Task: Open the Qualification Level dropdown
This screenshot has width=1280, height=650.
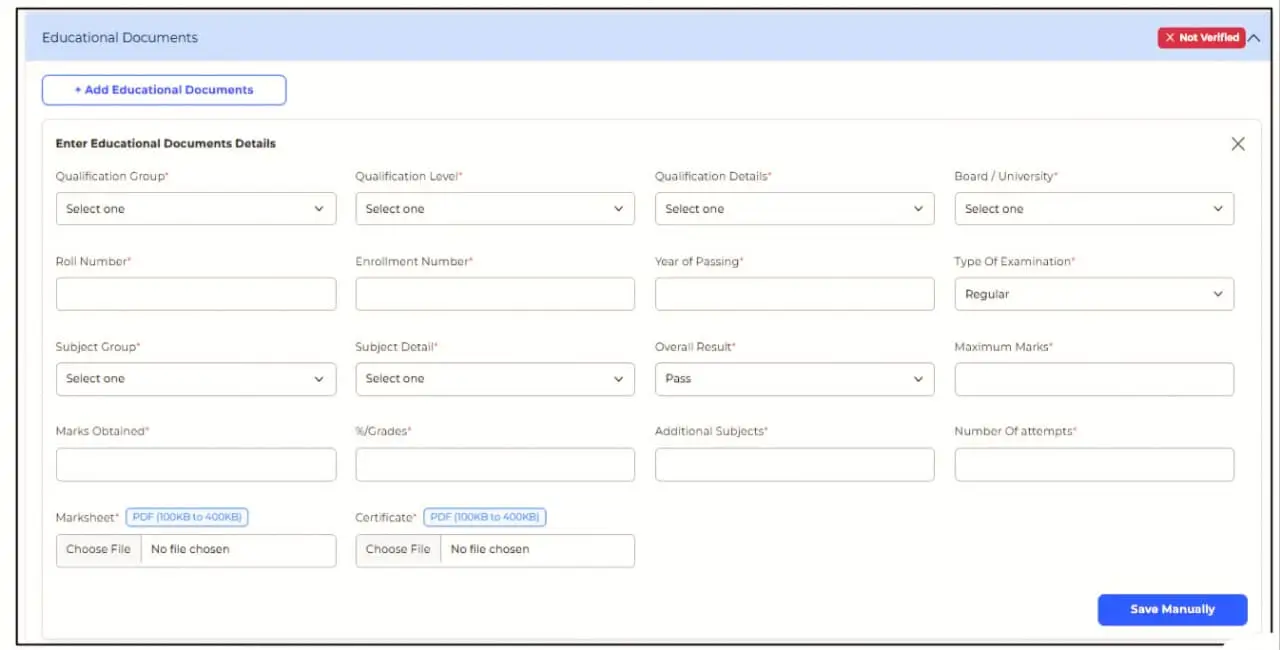Action: pyautogui.click(x=494, y=208)
